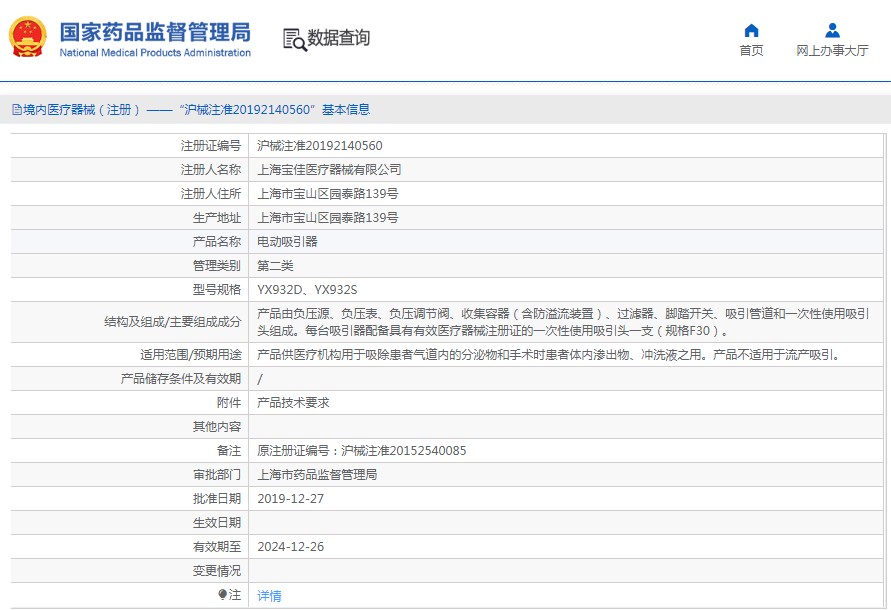The width and height of the screenshot is (891, 610).
Task: Click the 注册人住所 label
Action: (211, 194)
